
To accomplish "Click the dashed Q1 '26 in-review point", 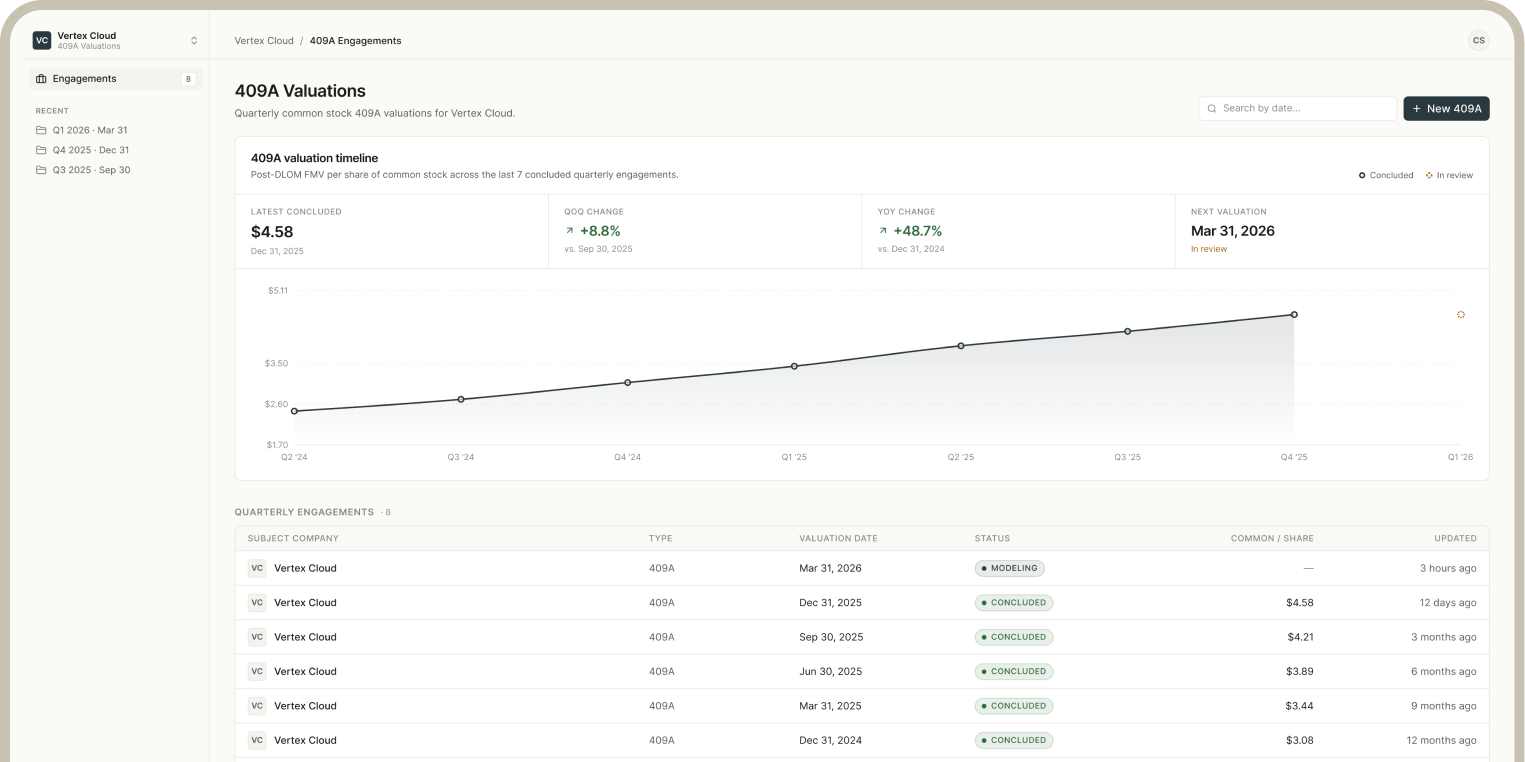I will click(1461, 314).
